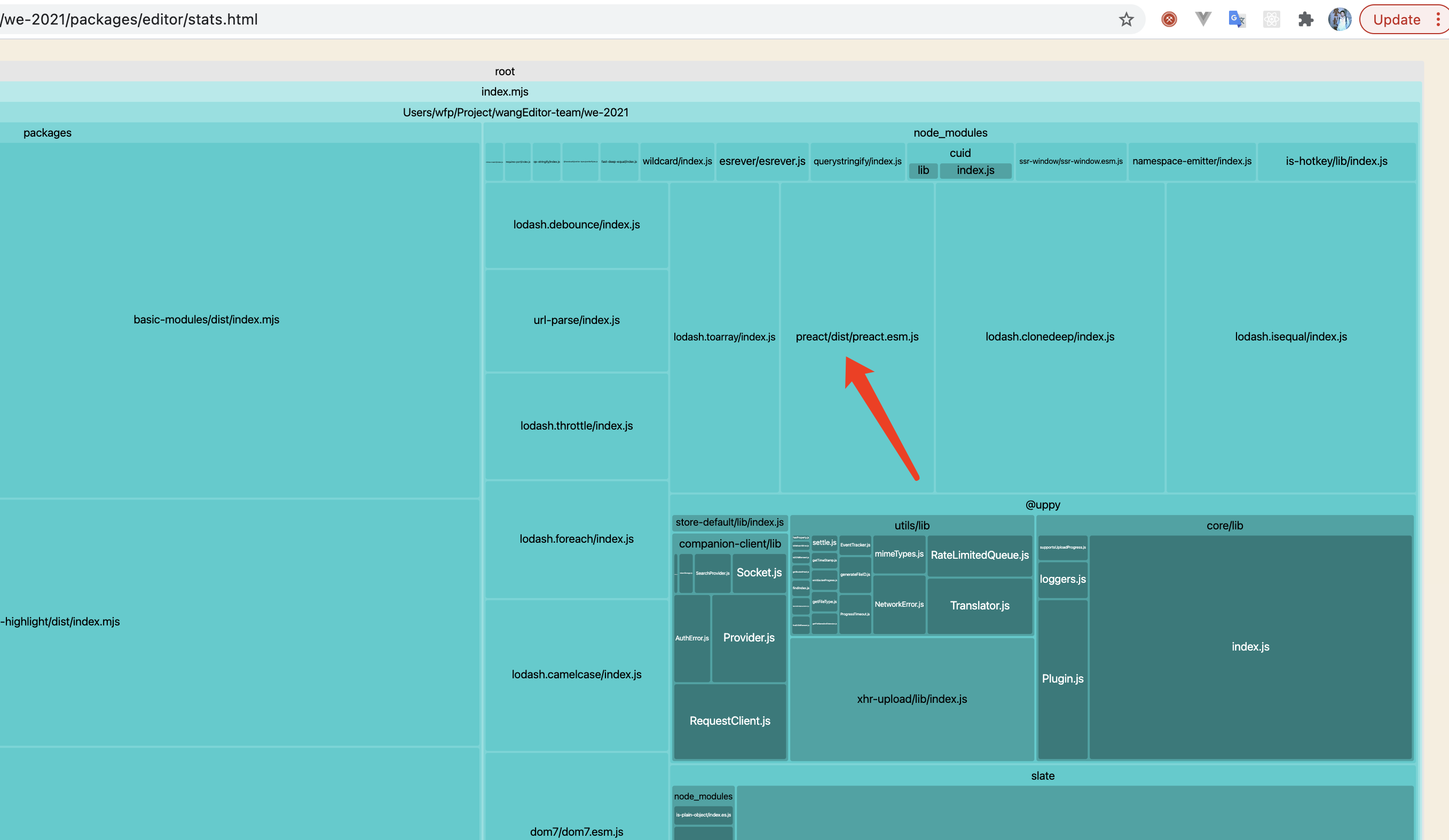1449x840 pixels.
Task: Open the Chrome profile avatar
Action: tap(1340, 20)
